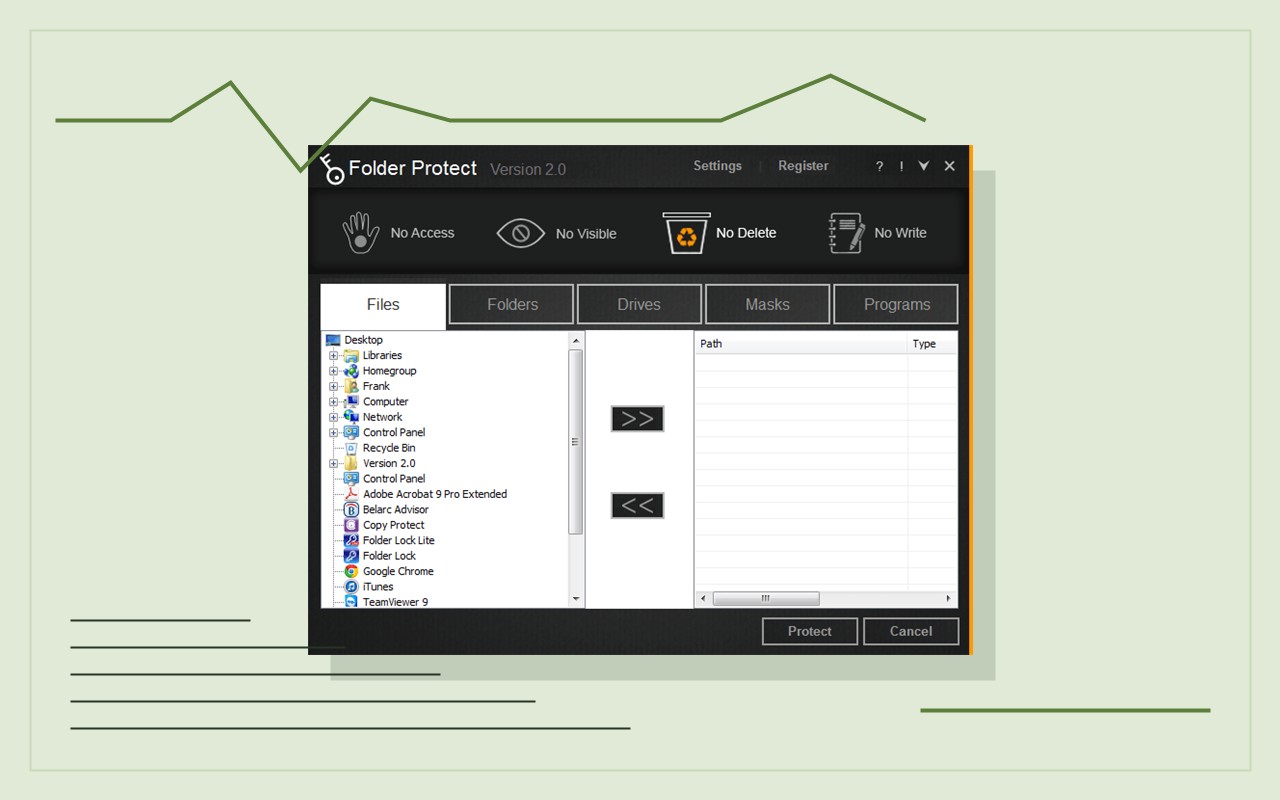Select the No Access hand icon

(x=361, y=232)
